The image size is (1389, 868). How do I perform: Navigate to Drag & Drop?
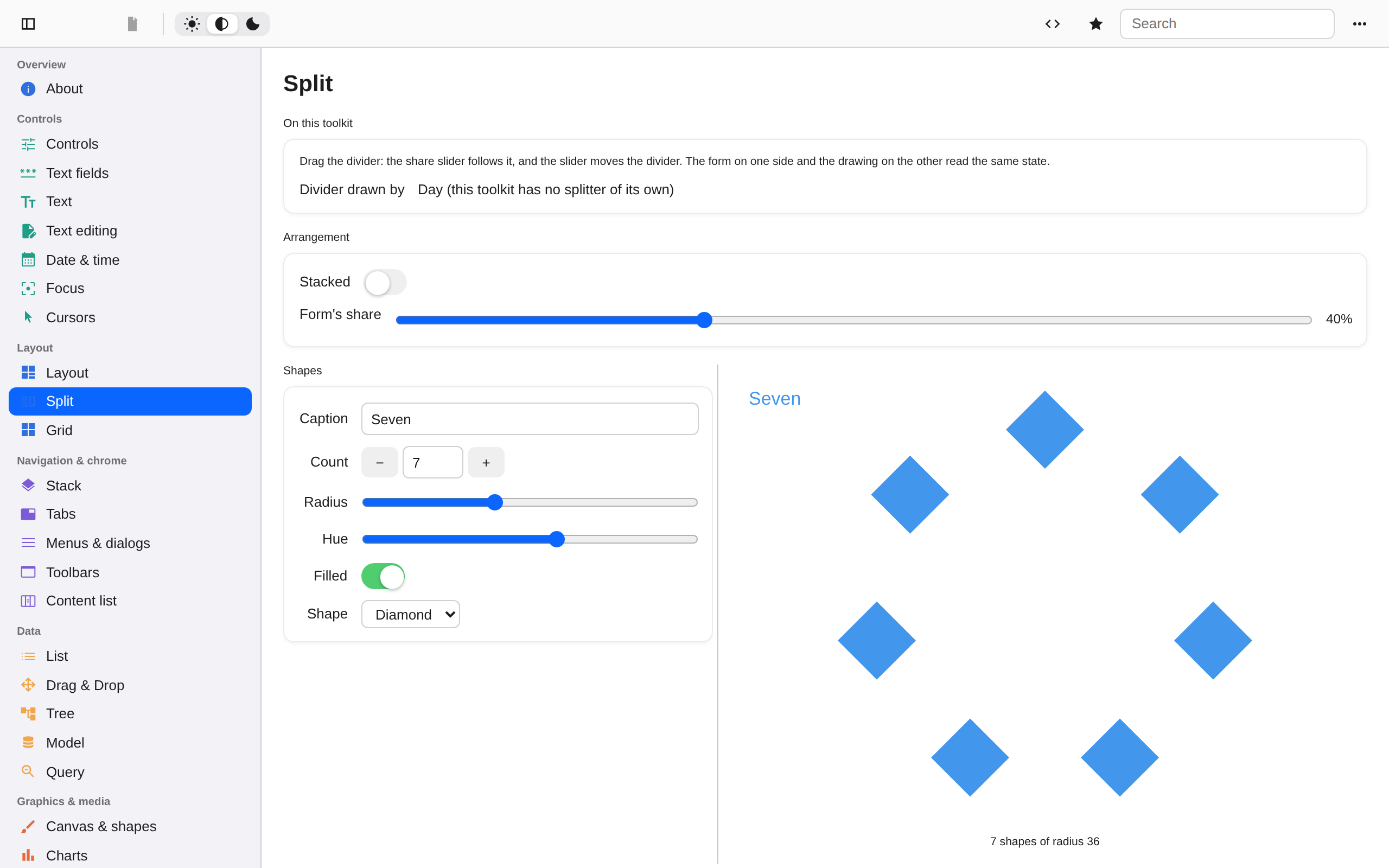[130, 685]
